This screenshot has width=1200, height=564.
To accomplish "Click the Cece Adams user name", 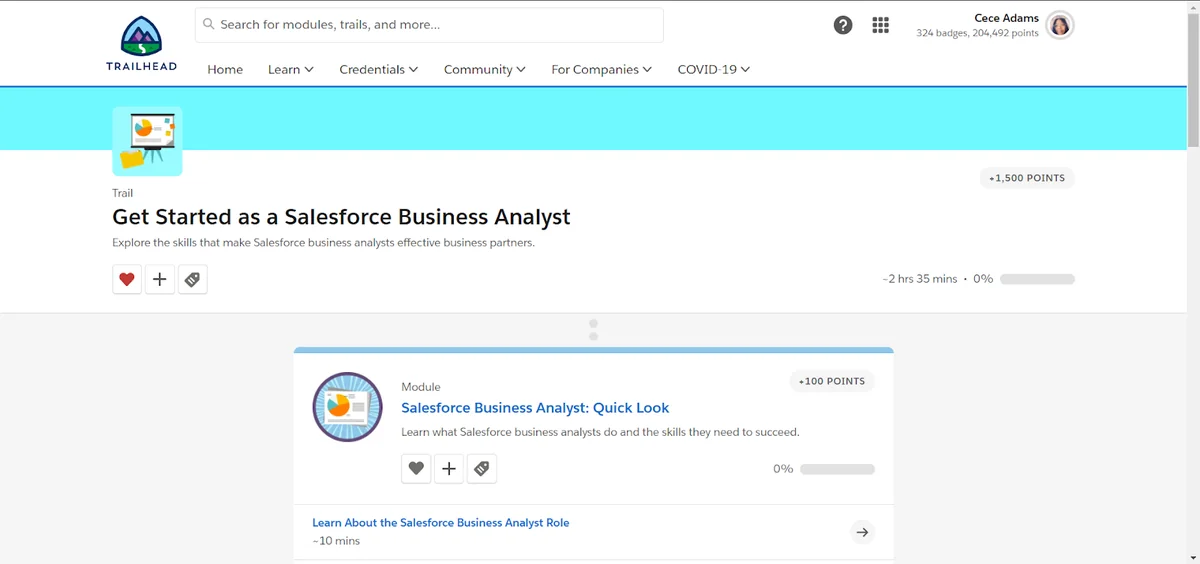I will [1007, 18].
